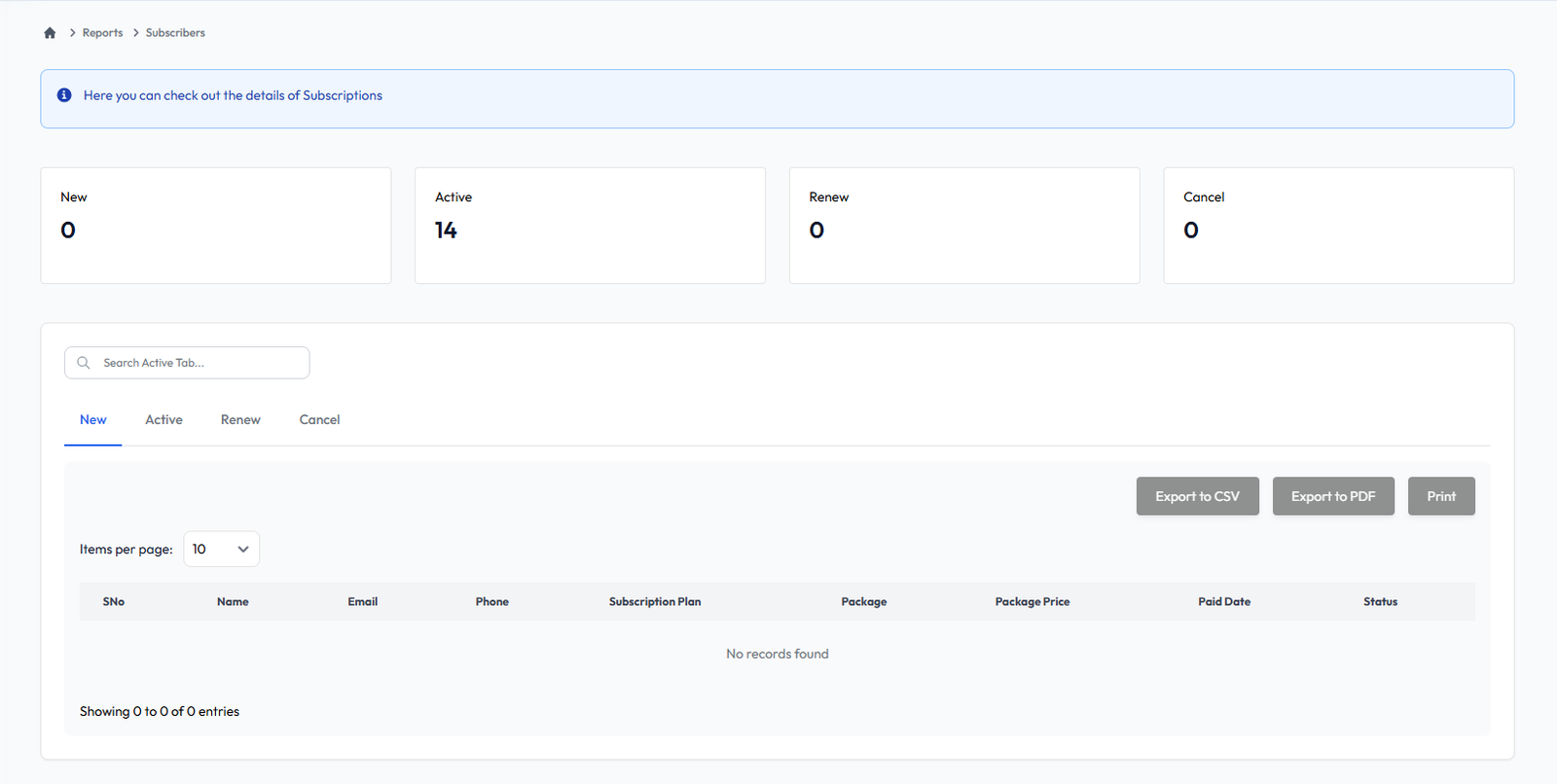Viewport: 1557px width, 784px height.
Task: Switch to the Renew tab
Action: point(240,420)
